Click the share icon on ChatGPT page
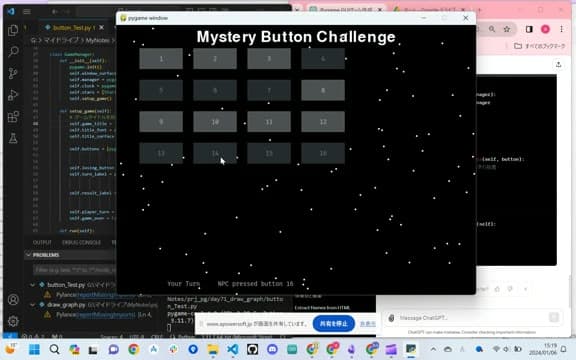The height and width of the screenshot is (360, 576). point(558,65)
